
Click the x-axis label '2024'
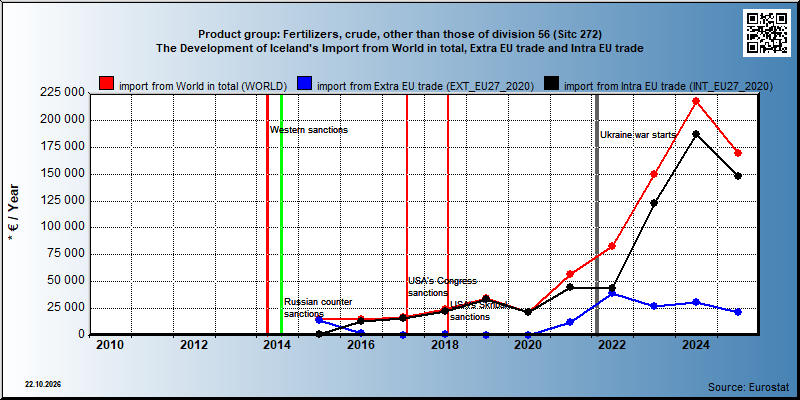pyautogui.click(x=696, y=345)
